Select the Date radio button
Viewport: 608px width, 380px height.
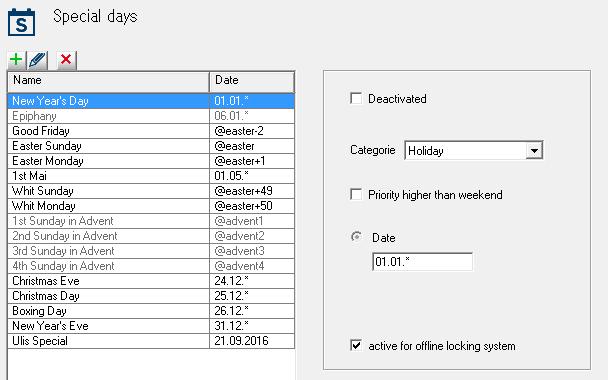356,237
